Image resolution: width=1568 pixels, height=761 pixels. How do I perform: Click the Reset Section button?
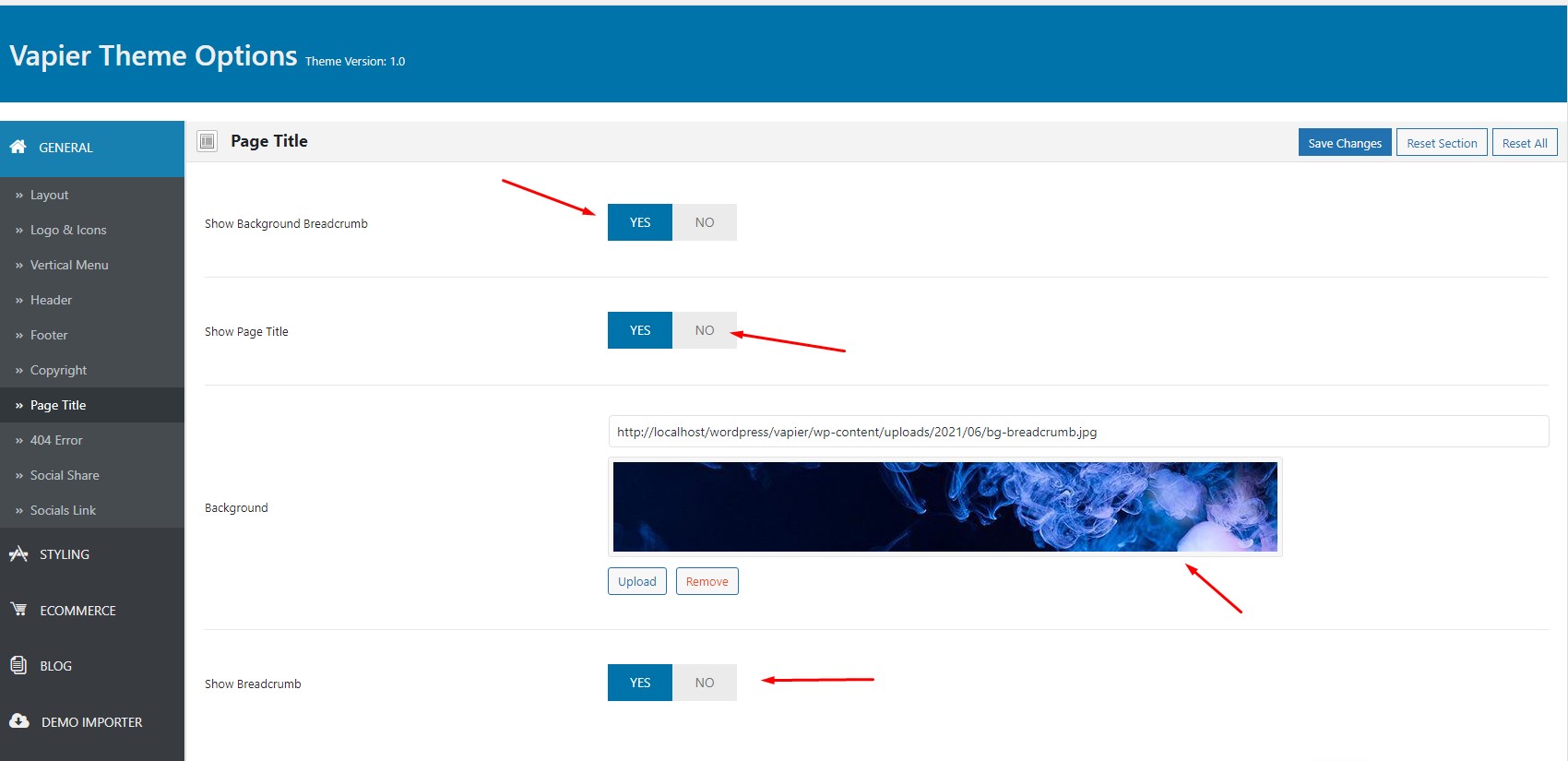click(1442, 143)
